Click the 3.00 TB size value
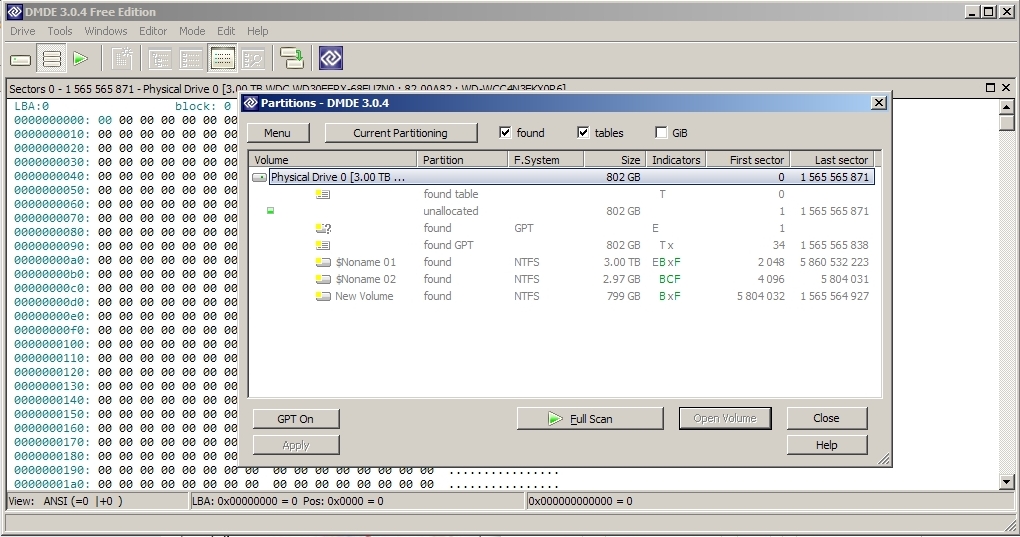This screenshot has width=1020, height=537. (x=622, y=262)
